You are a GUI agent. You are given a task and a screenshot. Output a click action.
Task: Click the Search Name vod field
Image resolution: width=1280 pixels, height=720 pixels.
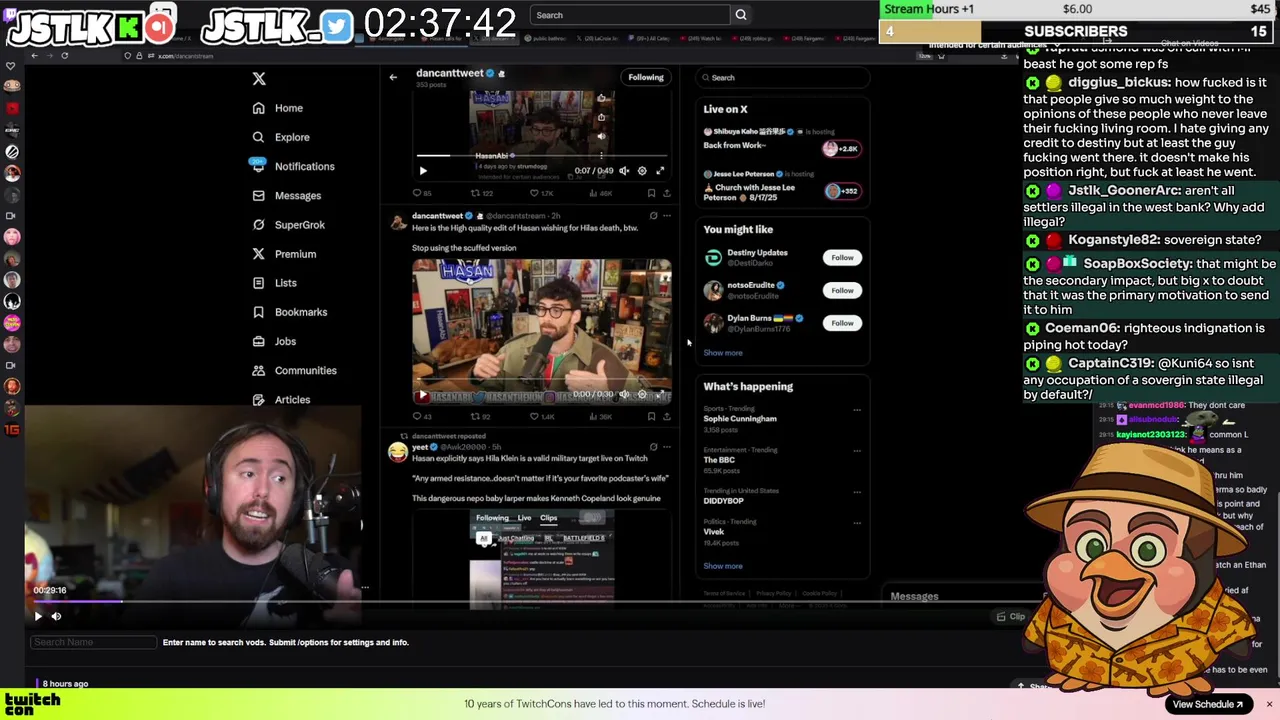point(94,642)
